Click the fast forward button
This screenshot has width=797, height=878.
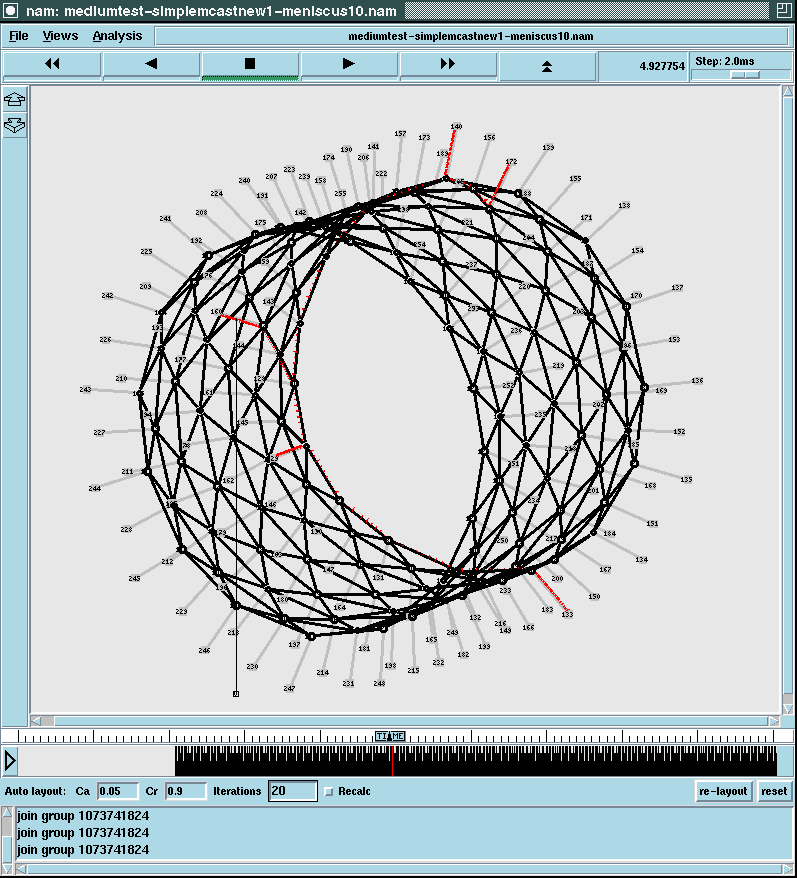coord(448,64)
